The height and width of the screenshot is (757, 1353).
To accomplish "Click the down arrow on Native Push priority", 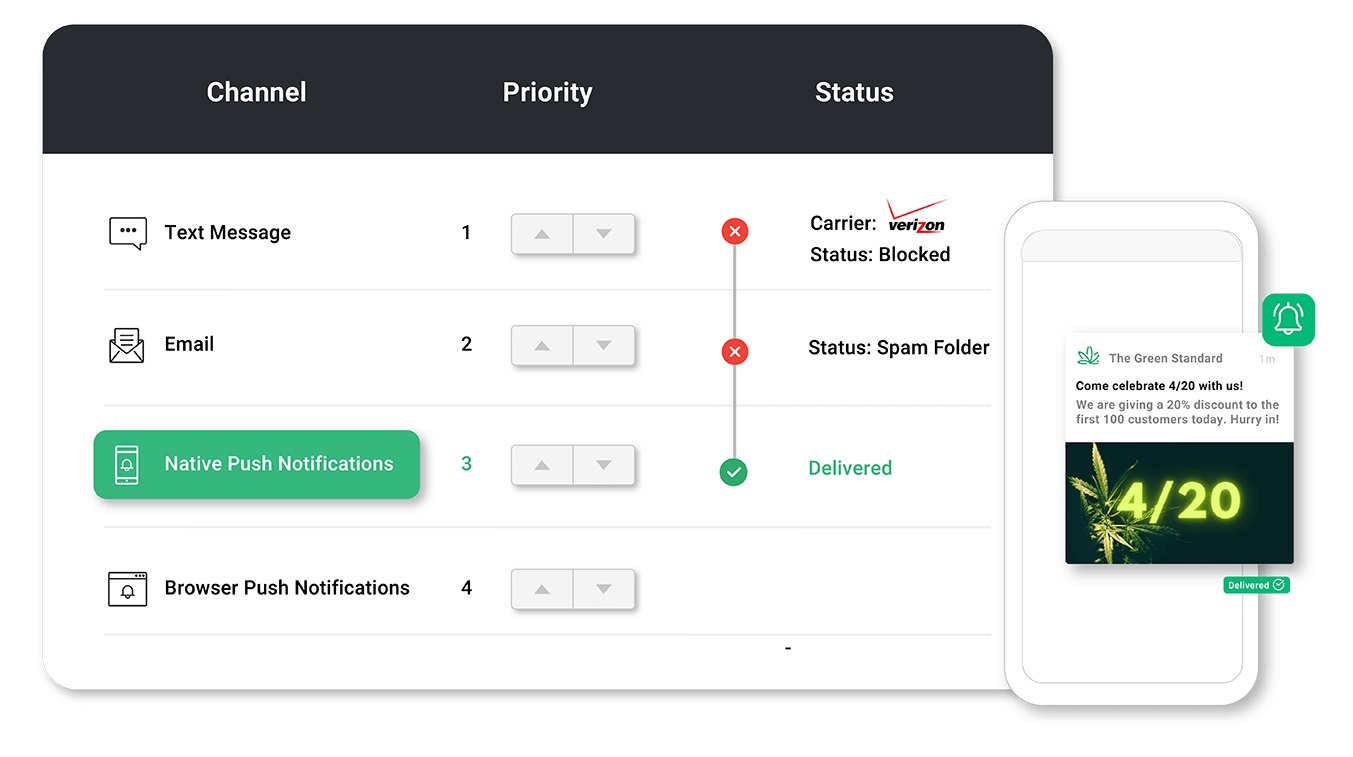I will 605,465.
